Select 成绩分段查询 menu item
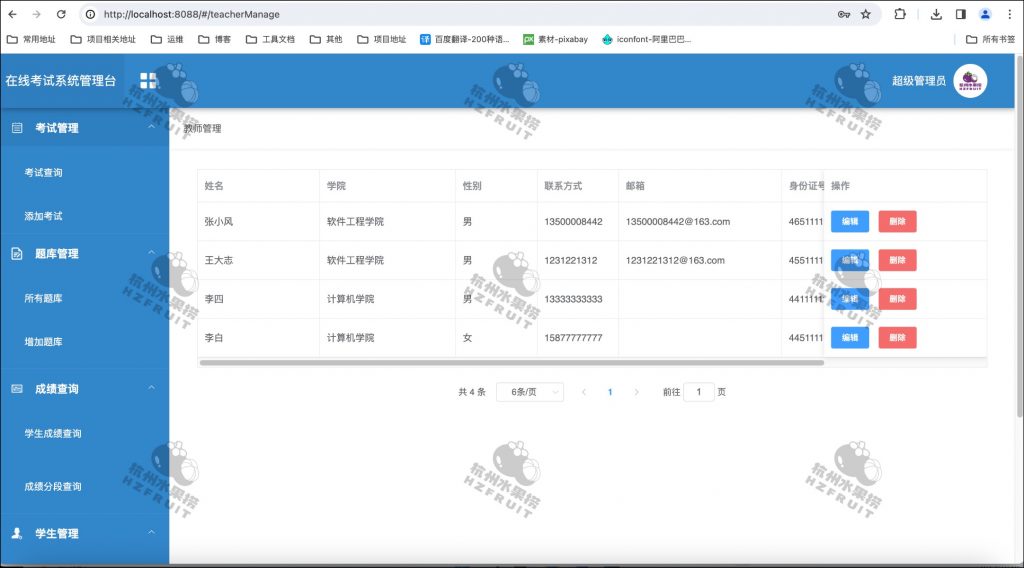This screenshot has height=568, width=1024. pyautogui.click(x=53, y=486)
